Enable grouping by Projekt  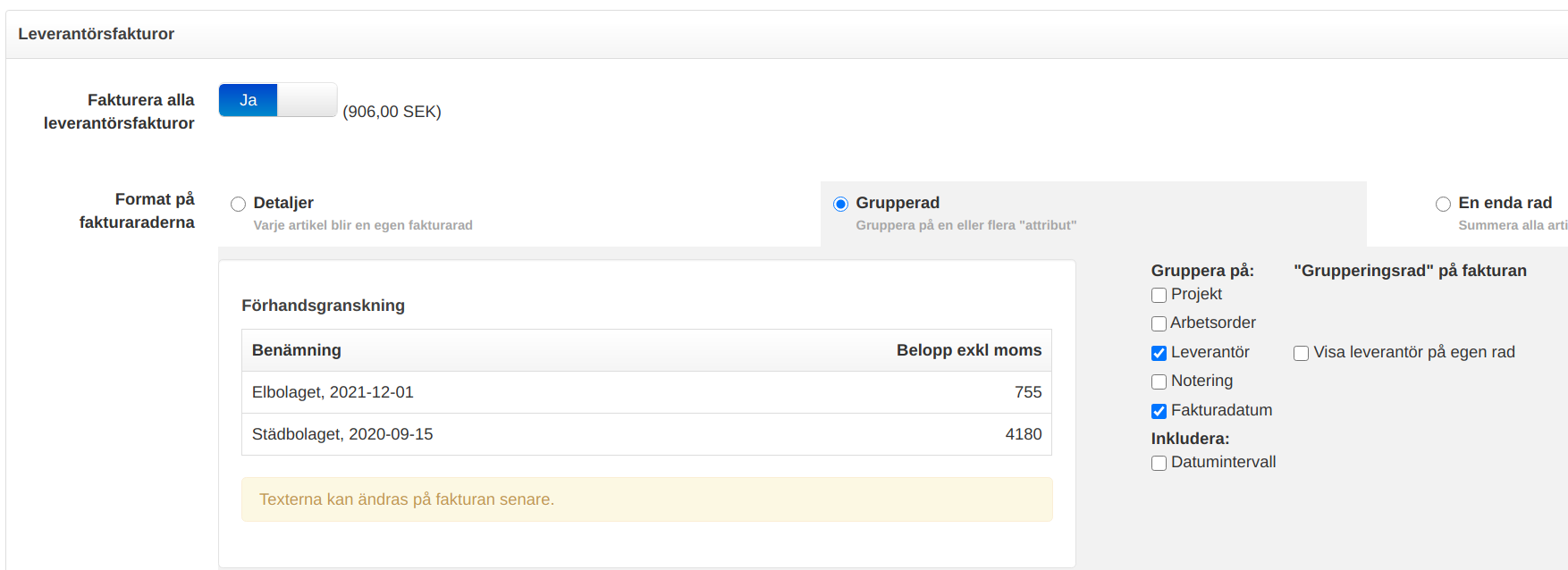click(1159, 296)
